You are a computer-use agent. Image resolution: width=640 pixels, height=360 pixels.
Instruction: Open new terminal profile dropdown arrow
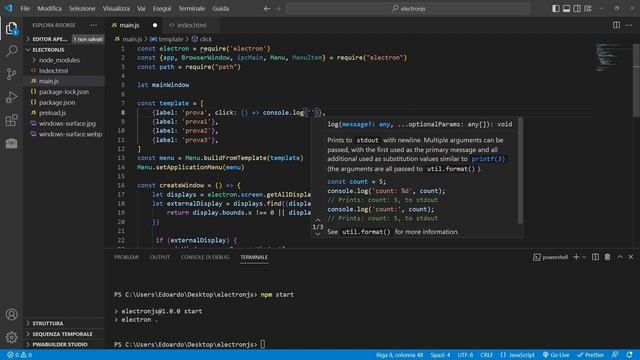coord(584,257)
